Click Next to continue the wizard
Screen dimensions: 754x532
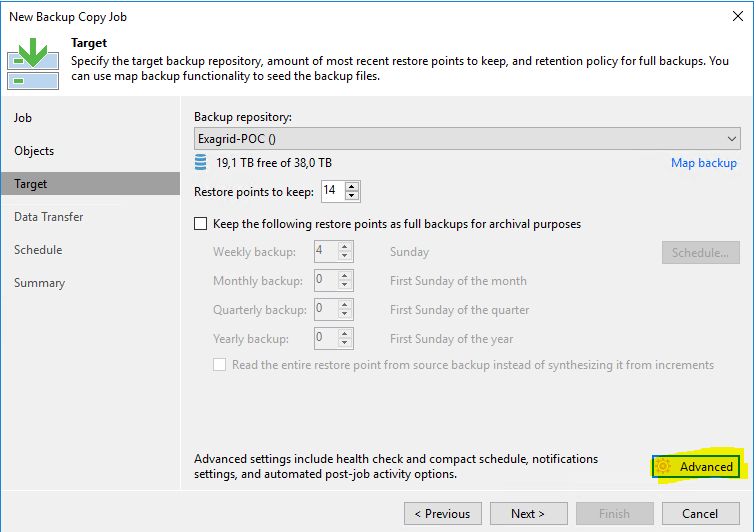pyautogui.click(x=528, y=514)
